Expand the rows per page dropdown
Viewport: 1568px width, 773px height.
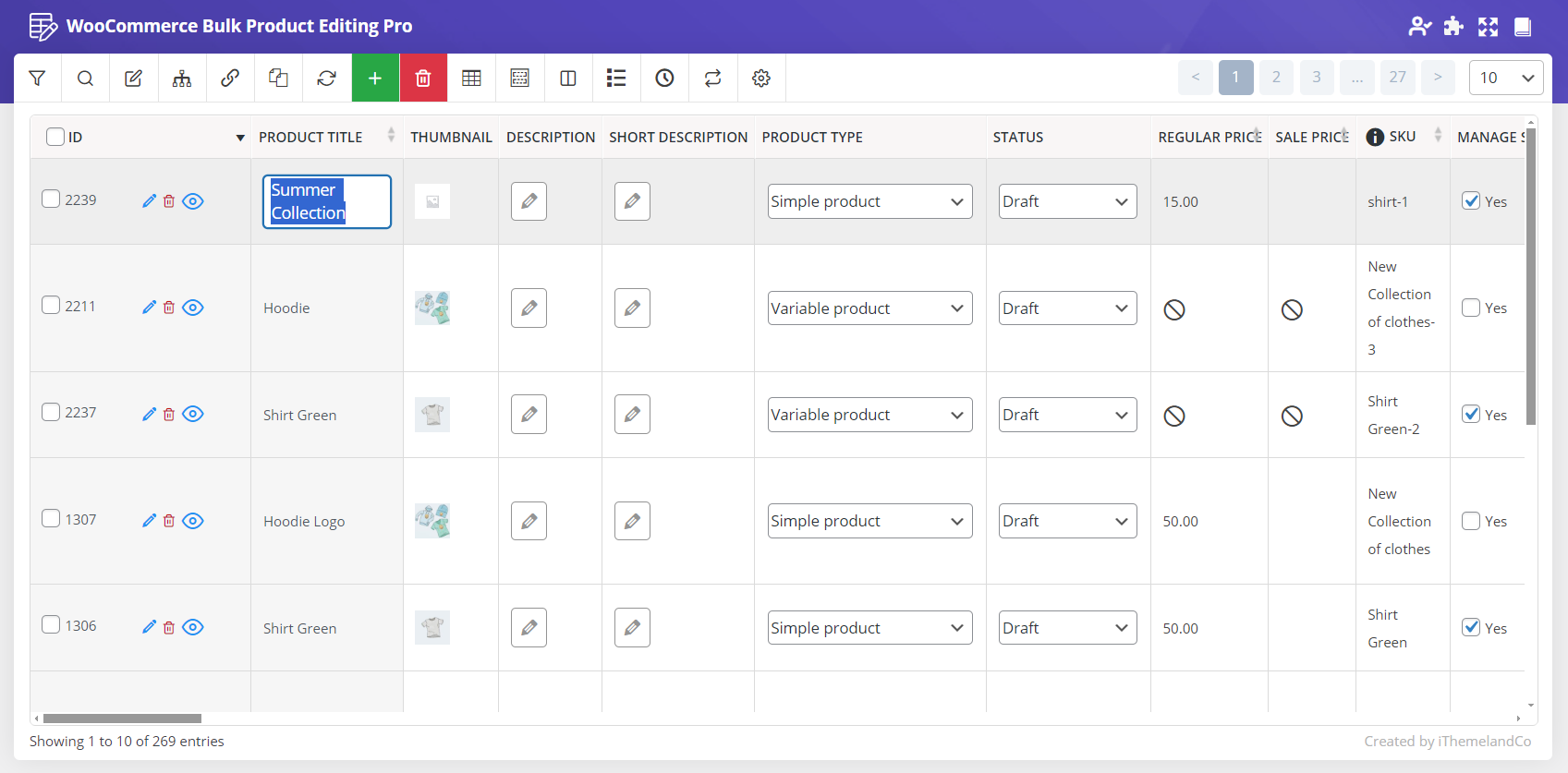pyautogui.click(x=1505, y=79)
